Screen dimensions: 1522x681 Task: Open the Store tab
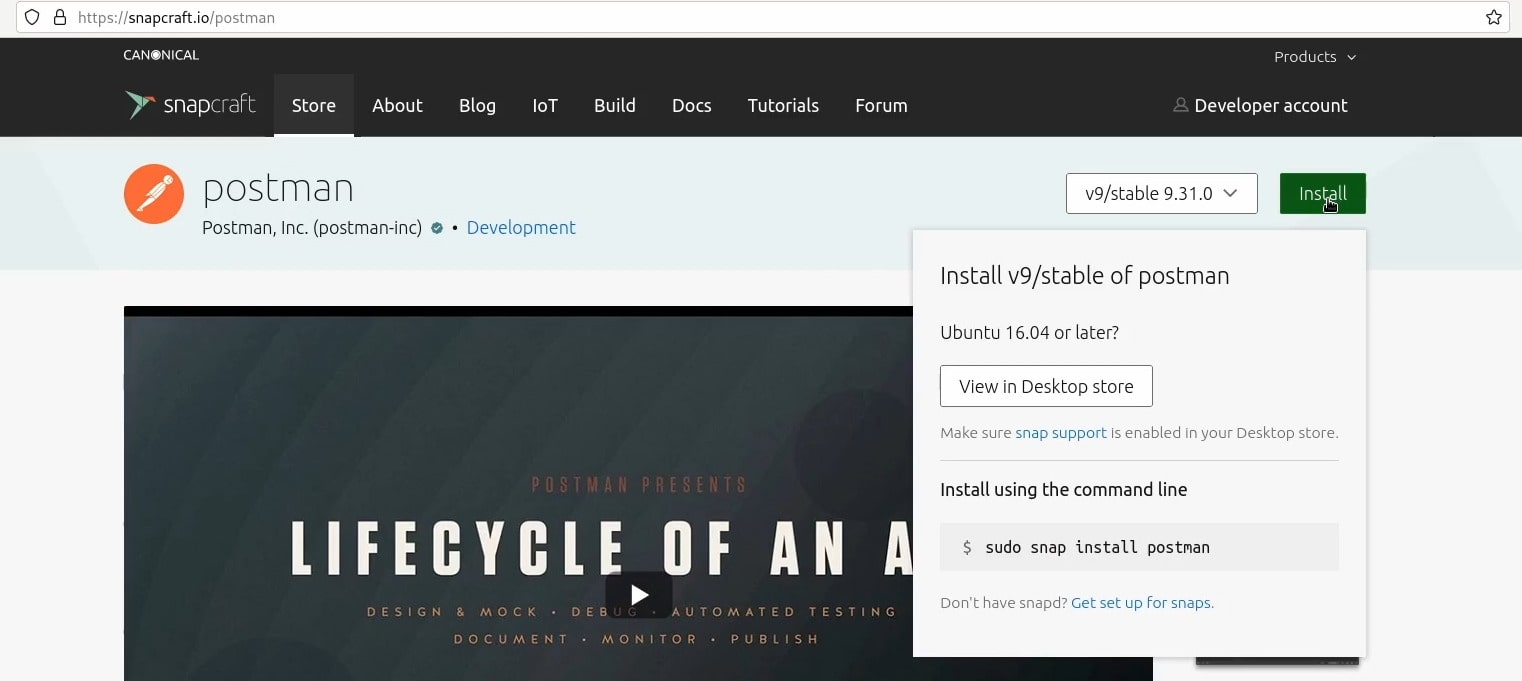[314, 105]
